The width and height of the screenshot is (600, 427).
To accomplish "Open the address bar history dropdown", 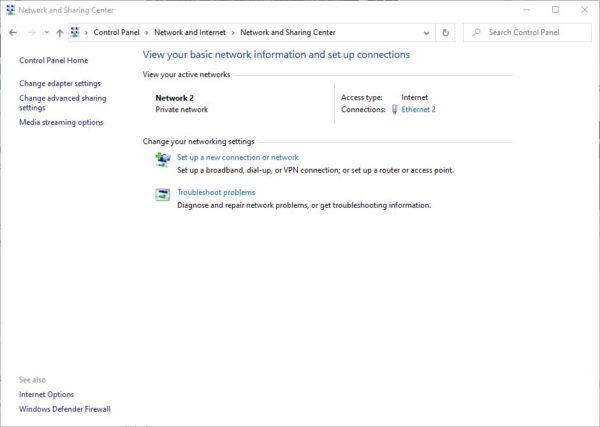I will pos(426,33).
